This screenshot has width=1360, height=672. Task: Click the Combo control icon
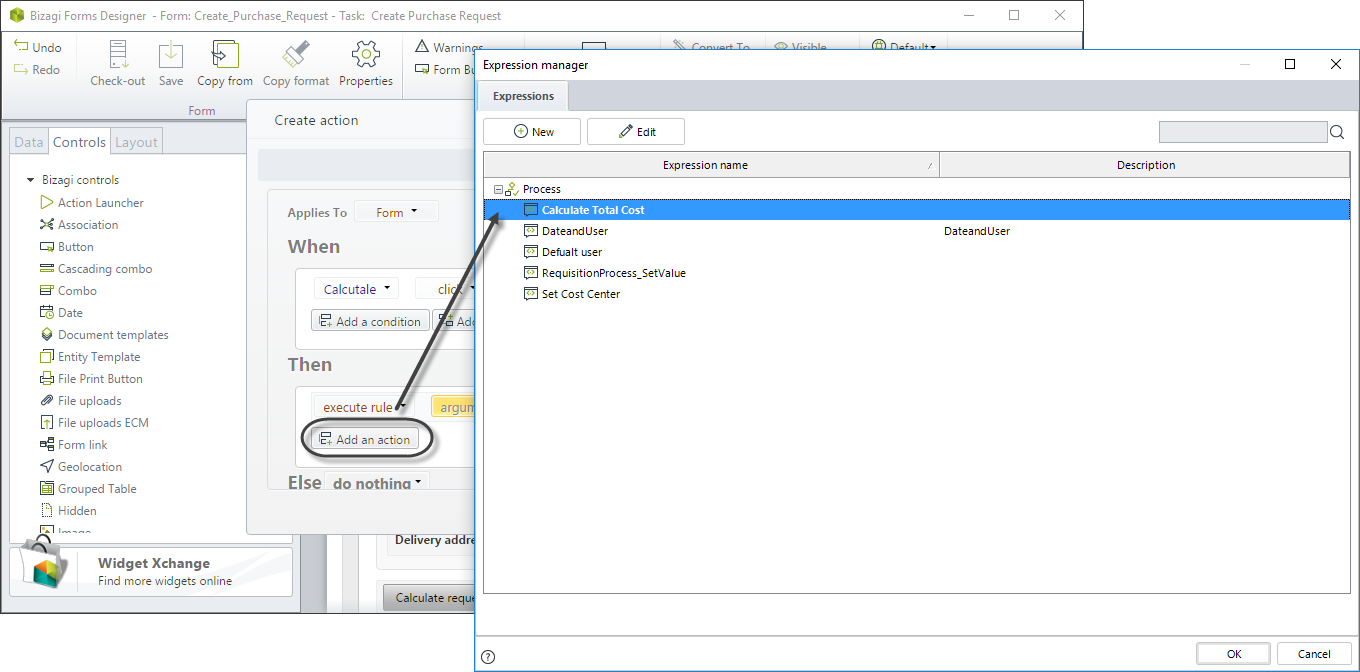(x=47, y=291)
